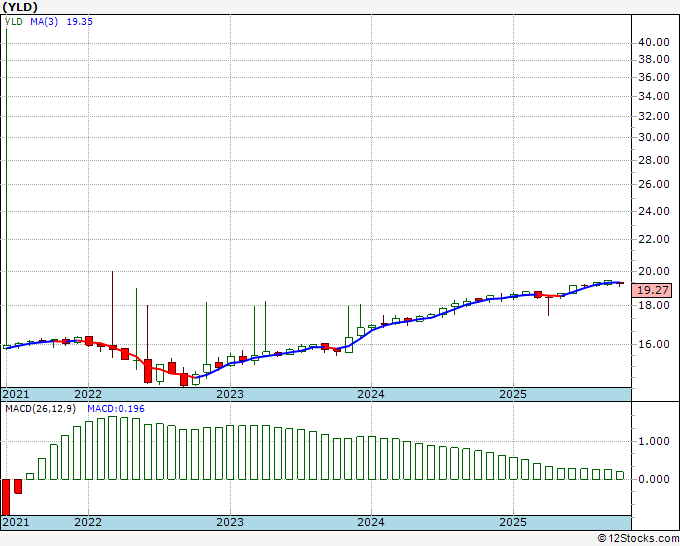Click the YLD series legend label
This screenshot has height=546, width=680.
[14, 22]
